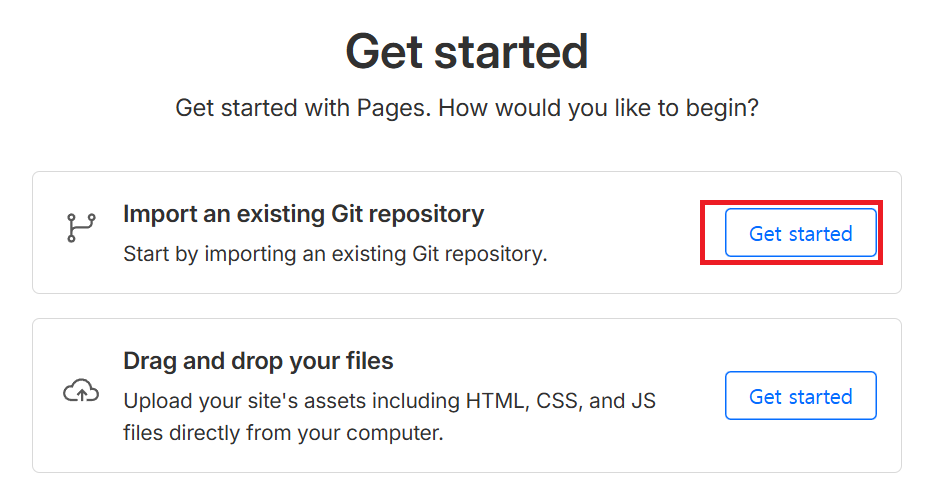Click the "files directly from your computer" line

point(283,433)
